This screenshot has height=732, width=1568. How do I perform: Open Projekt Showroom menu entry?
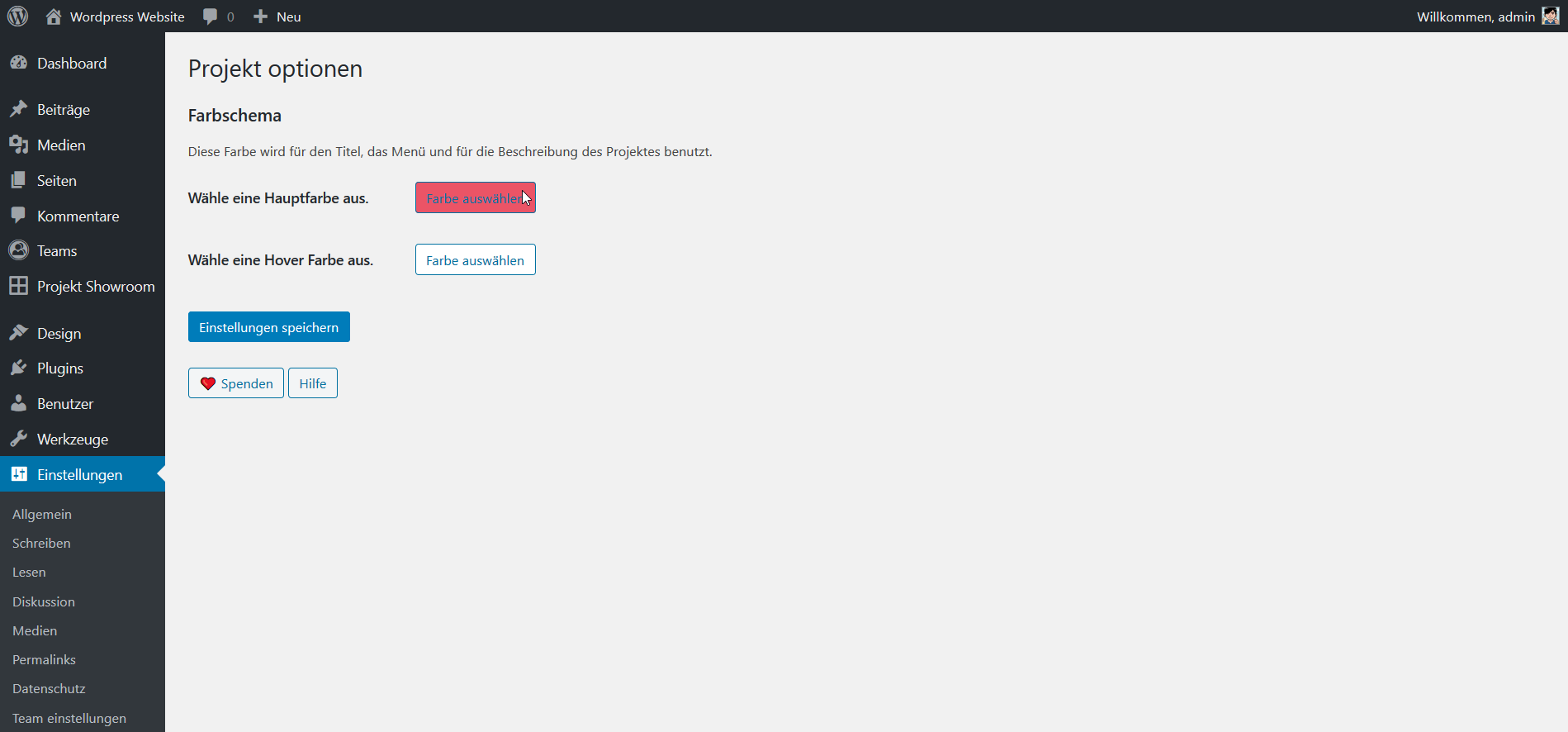pyautogui.click(x=83, y=286)
